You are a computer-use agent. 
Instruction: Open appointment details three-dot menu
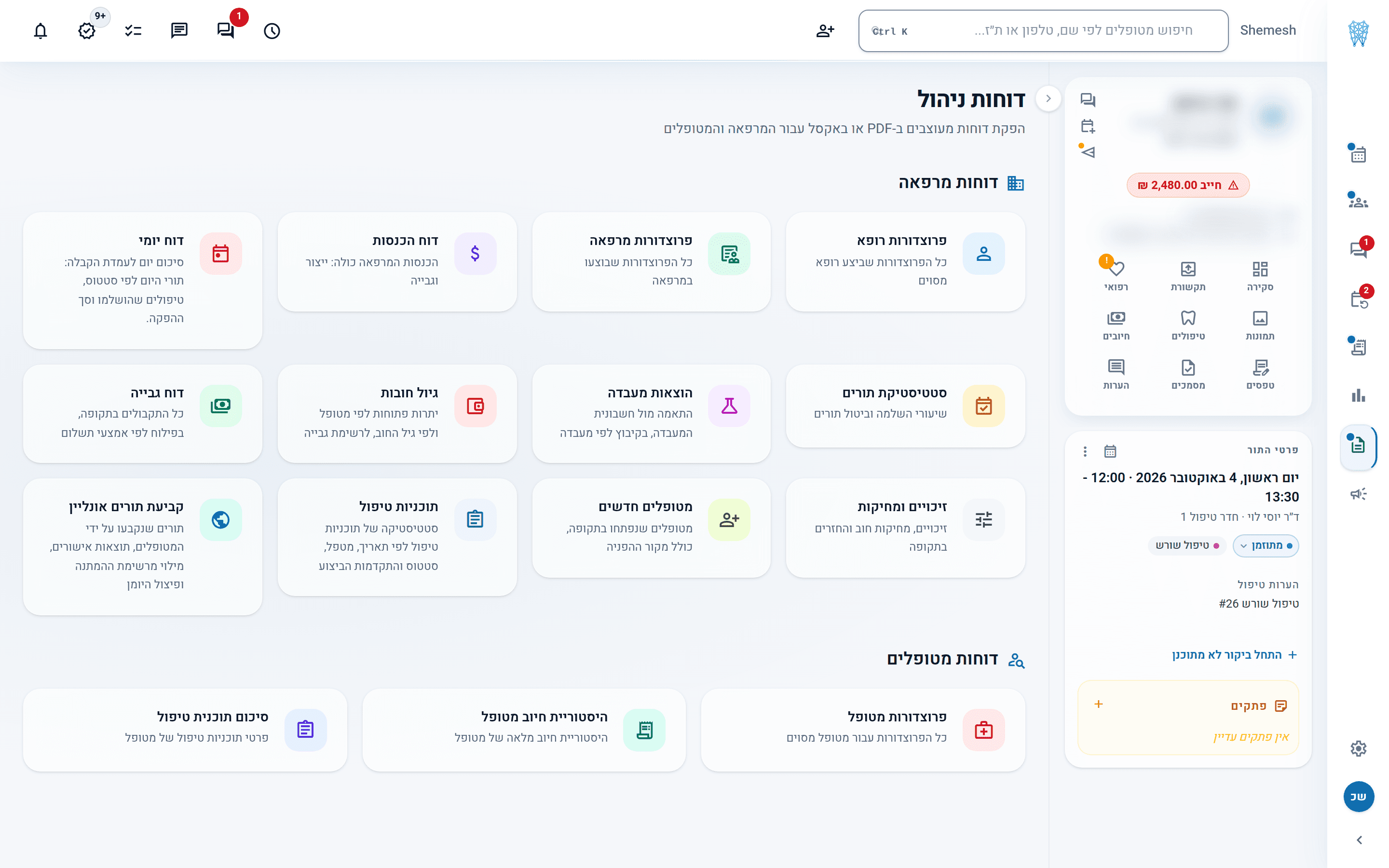pos(1085,451)
